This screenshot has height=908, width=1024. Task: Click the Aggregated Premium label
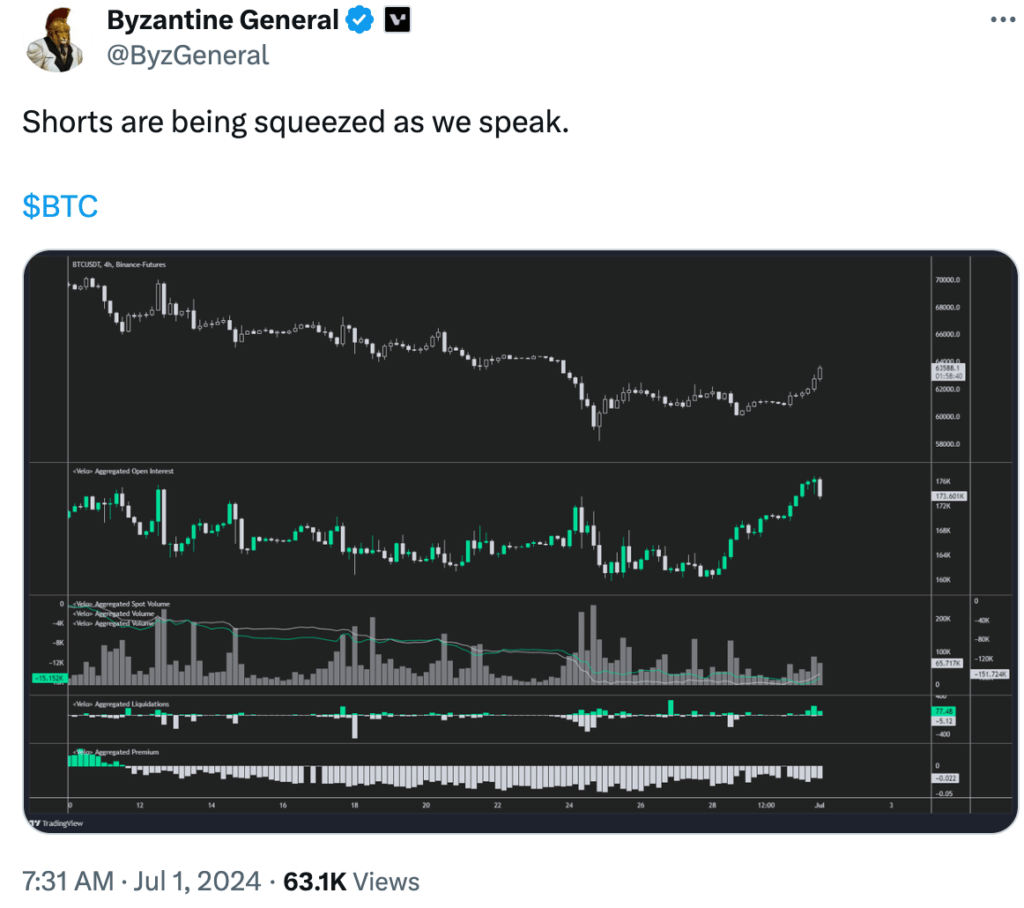click(x=116, y=752)
